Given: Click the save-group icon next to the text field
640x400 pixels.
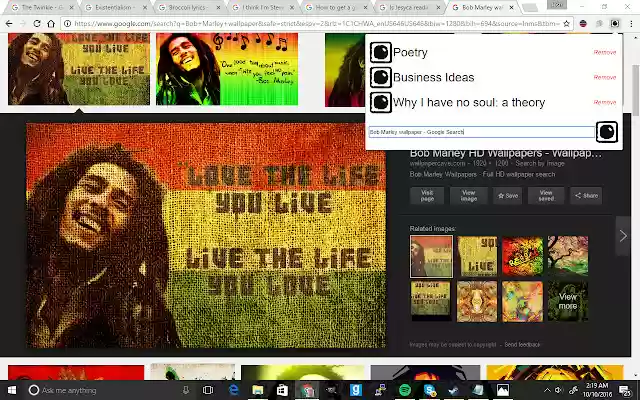Looking at the screenshot, I should (607, 132).
